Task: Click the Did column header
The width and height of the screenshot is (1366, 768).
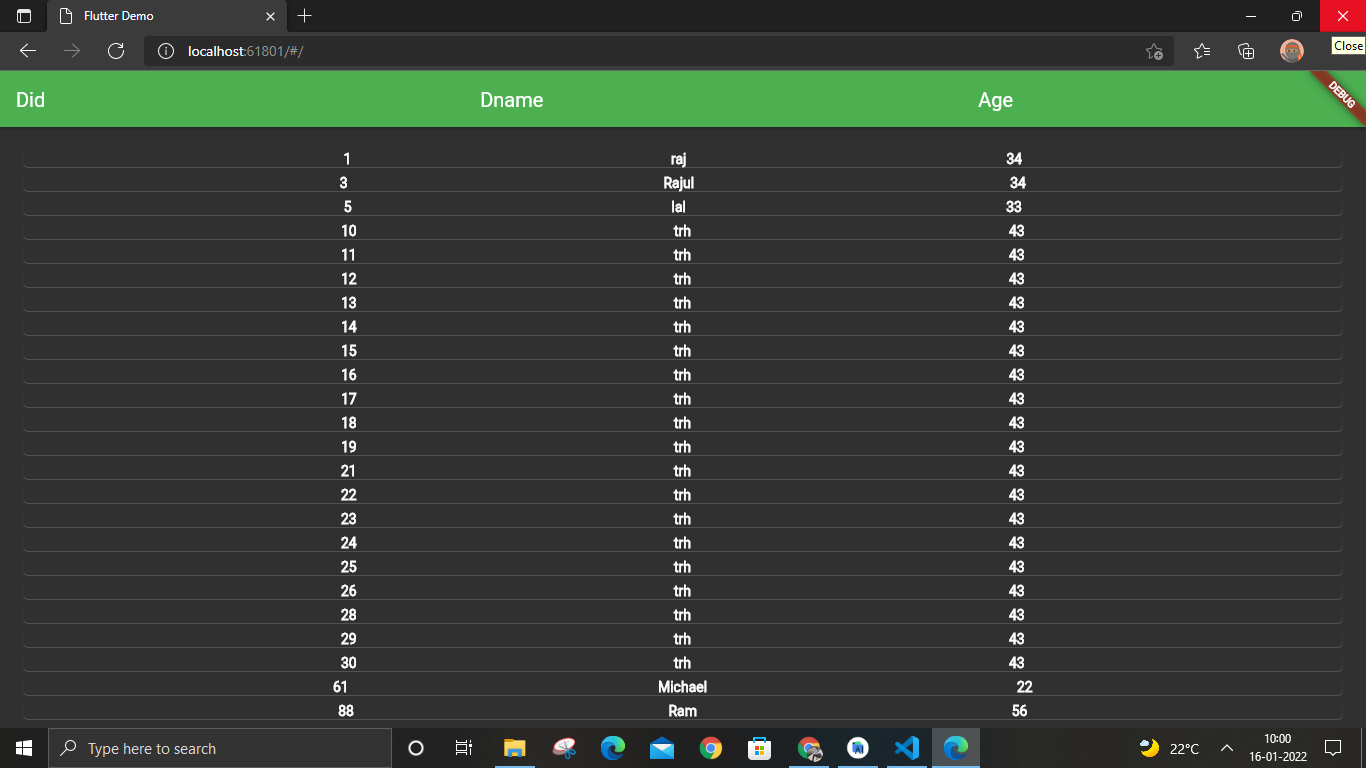Action: coord(31,100)
